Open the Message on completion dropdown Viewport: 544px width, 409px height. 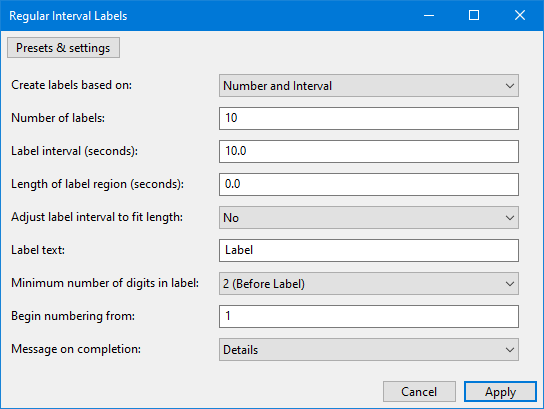tap(369, 349)
